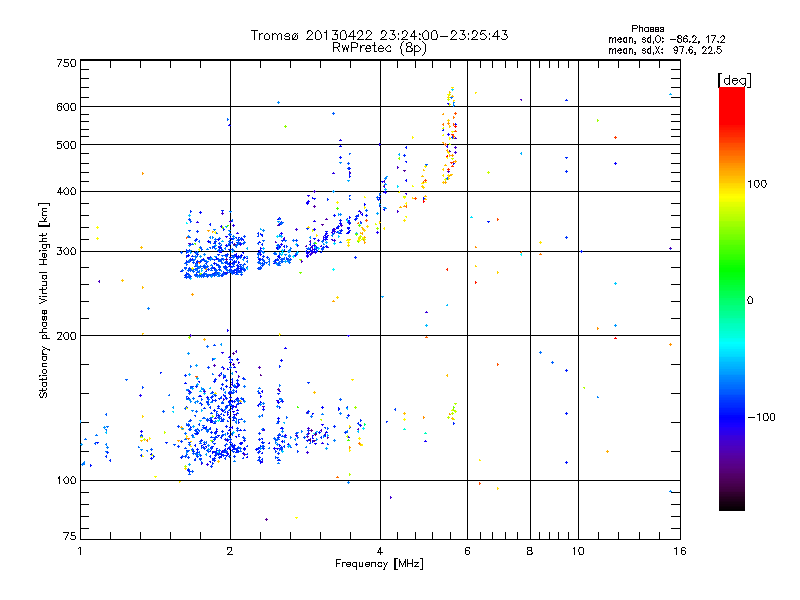The image size is (800, 600).
Task: Click the 'Stationary phase Virtual Height [km]' axis label
Action: tap(43, 301)
